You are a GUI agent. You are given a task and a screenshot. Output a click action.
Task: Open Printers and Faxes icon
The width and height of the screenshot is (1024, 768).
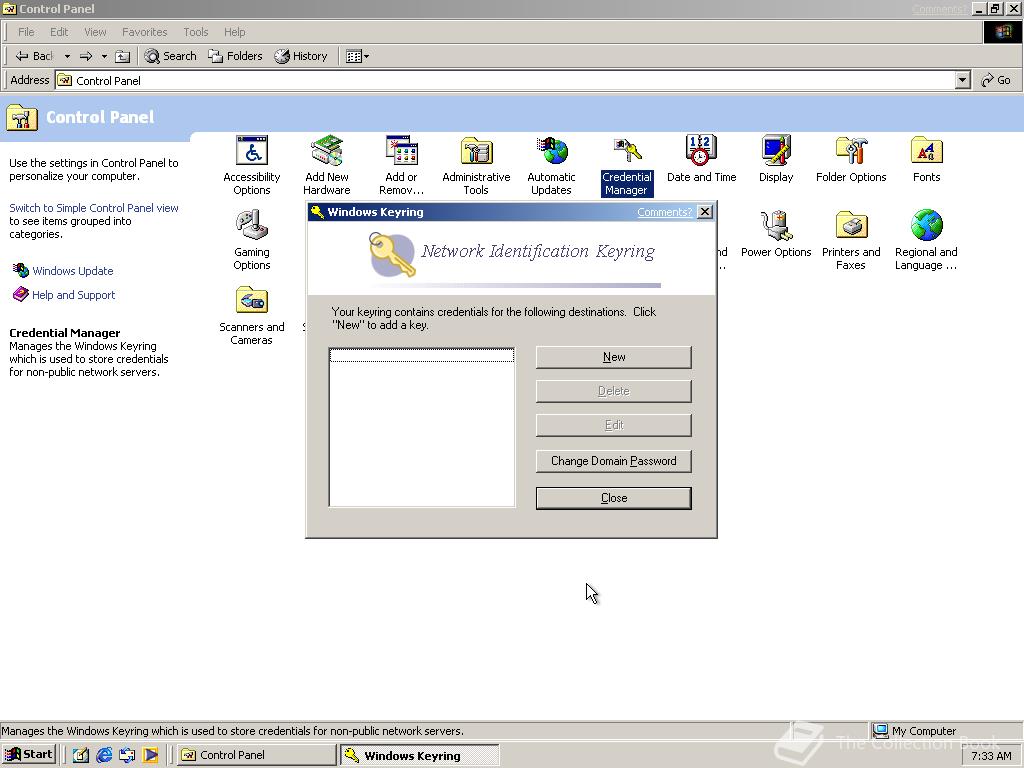click(851, 240)
